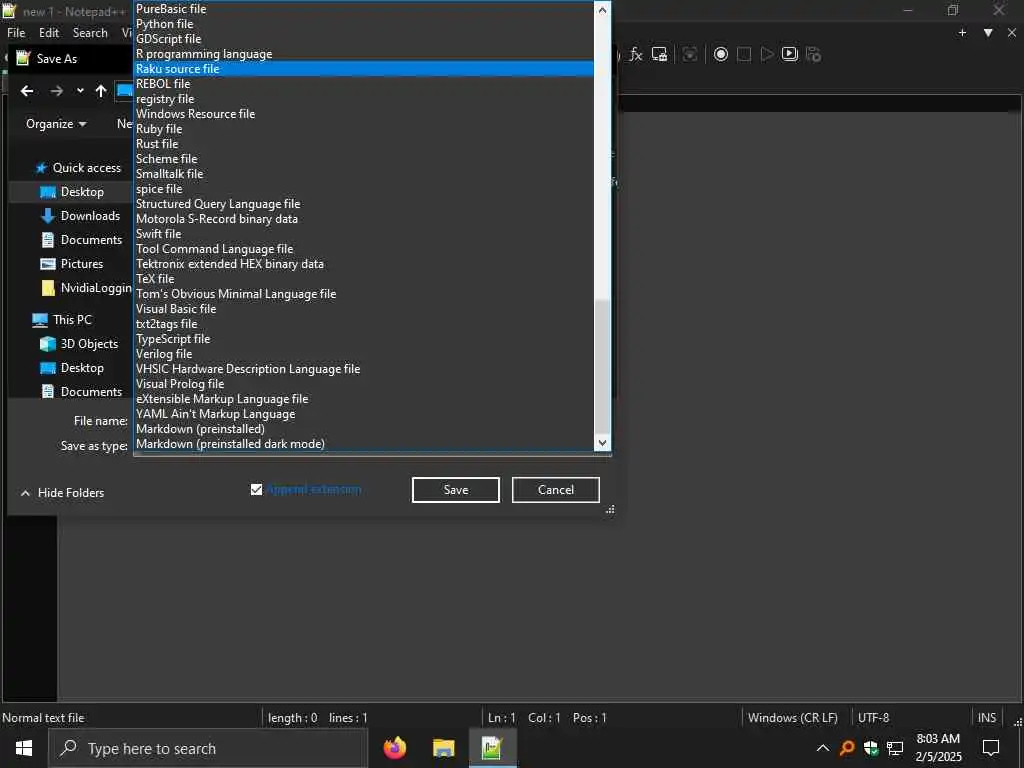Click the Cancel button
The image size is (1024, 768).
[556, 490]
